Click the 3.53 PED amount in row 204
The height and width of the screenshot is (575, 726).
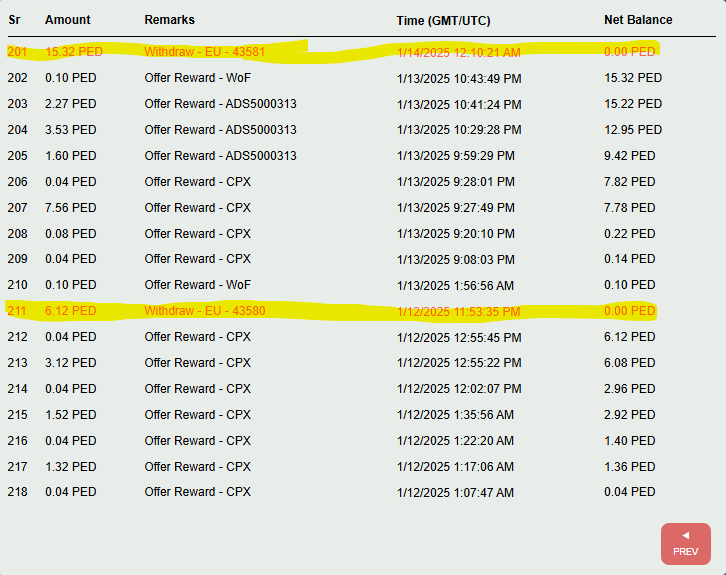click(x=70, y=130)
